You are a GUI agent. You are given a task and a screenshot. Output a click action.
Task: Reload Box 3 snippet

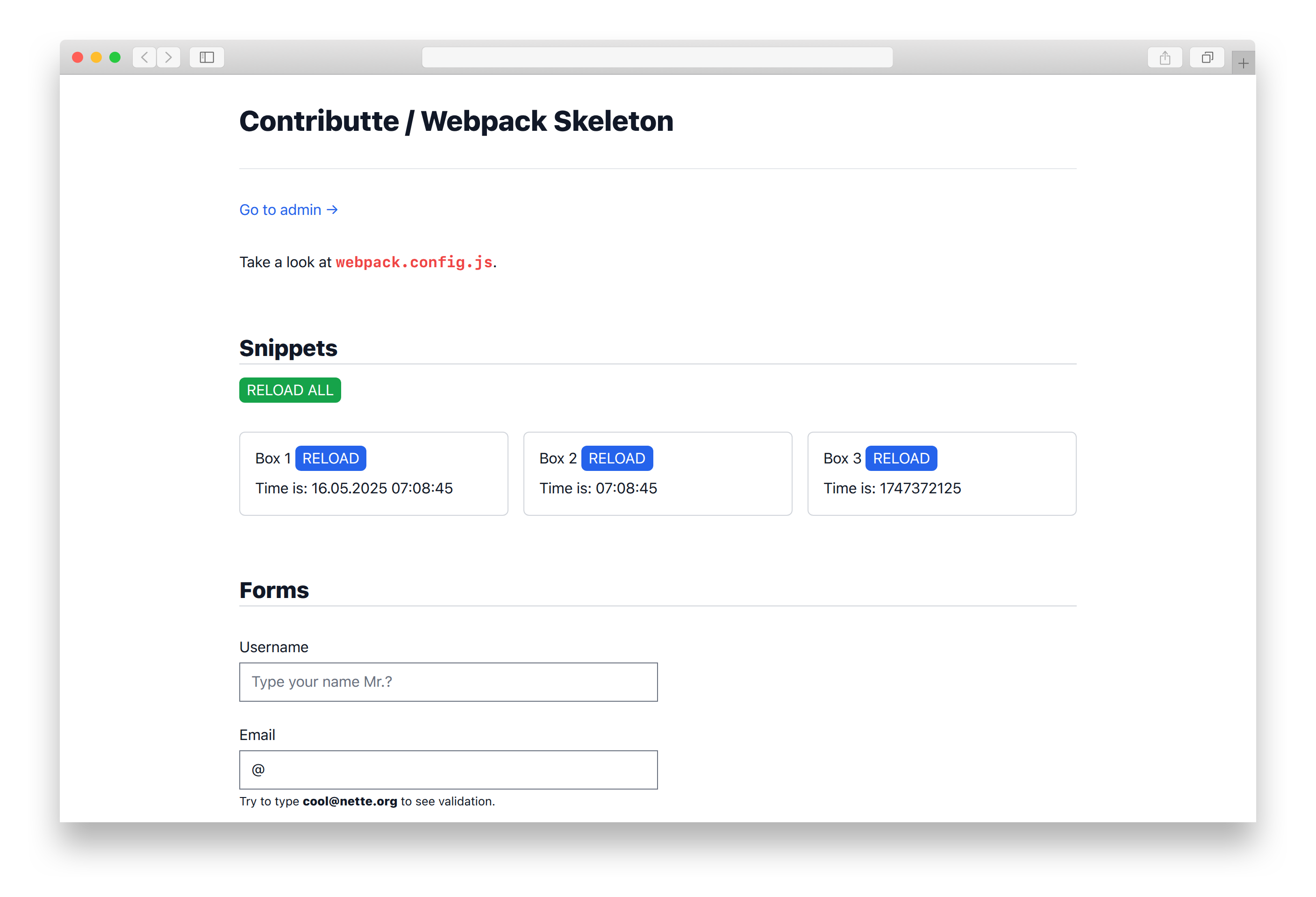coord(901,458)
